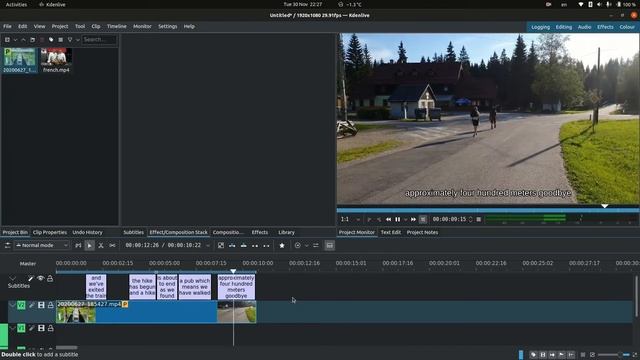Screen dimensions: 640x360
Task: Open the preview render dropdown arrow
Action: [x=306, y=245]
